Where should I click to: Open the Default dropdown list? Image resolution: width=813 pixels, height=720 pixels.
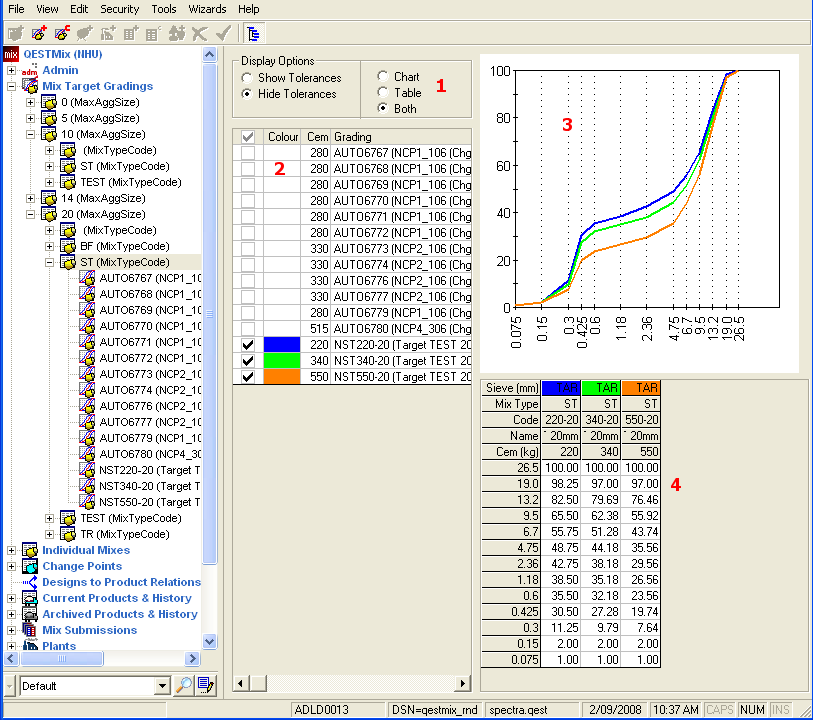click(x=162, y=686)
